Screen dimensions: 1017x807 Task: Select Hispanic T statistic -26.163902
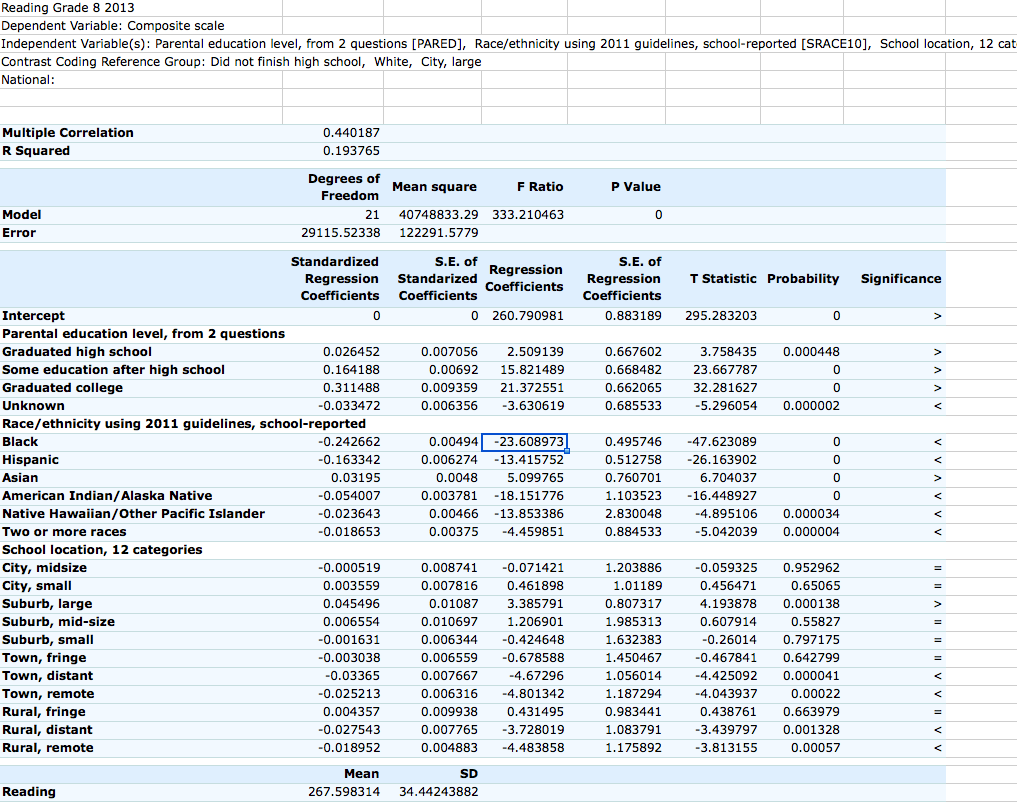pos(722,460)
